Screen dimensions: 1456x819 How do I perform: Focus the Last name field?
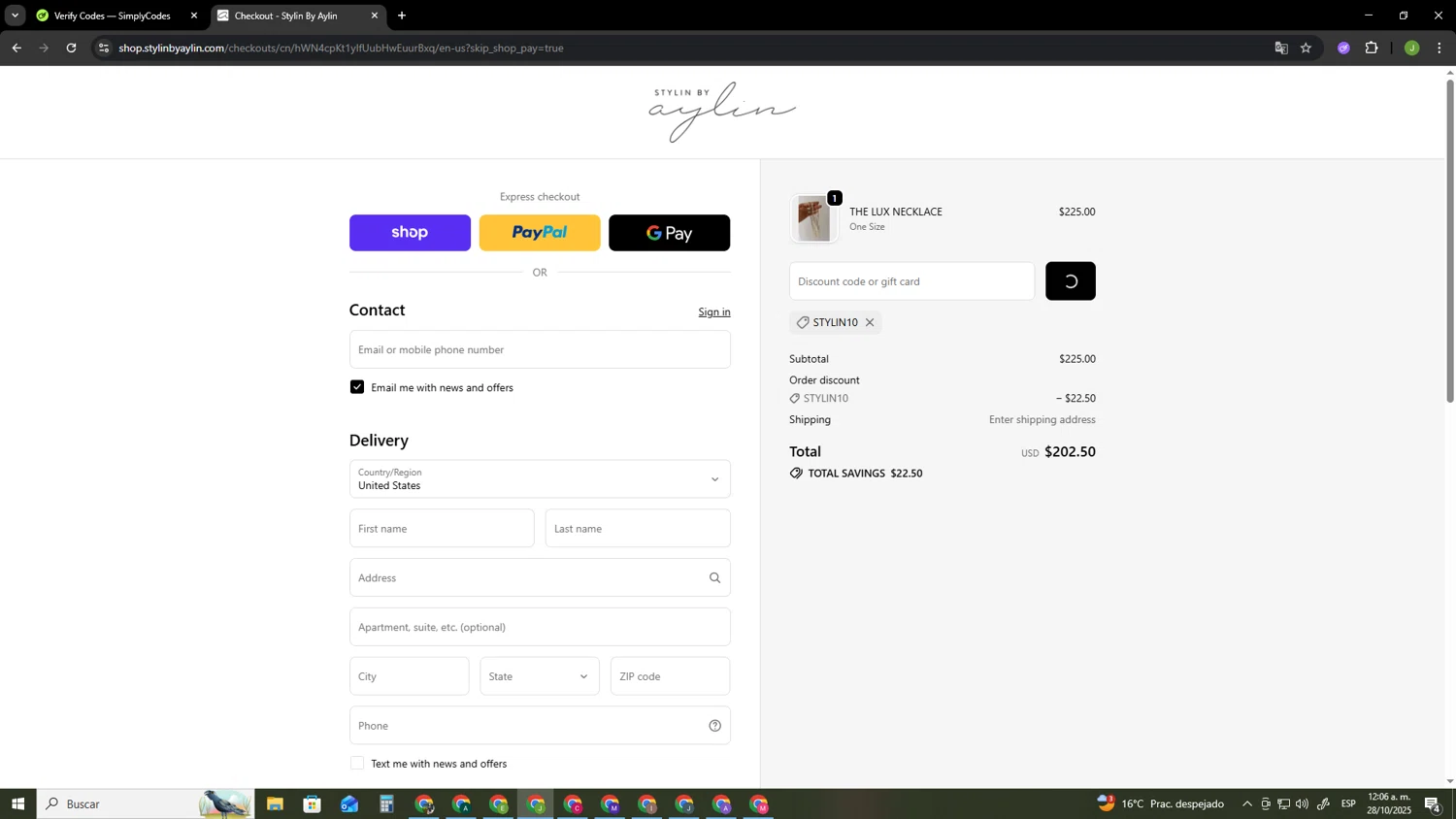pyautogui.click(x=638, y=529)
